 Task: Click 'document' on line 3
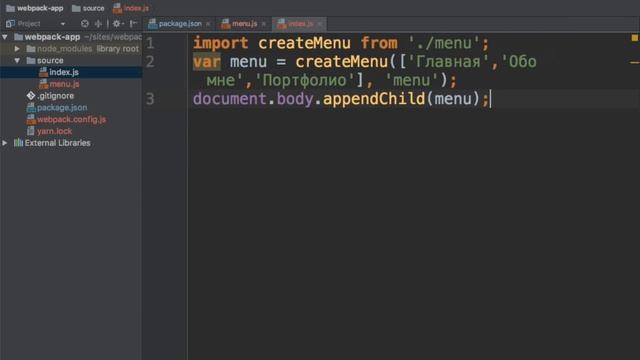pyautogui.click(x=229, y=99)
